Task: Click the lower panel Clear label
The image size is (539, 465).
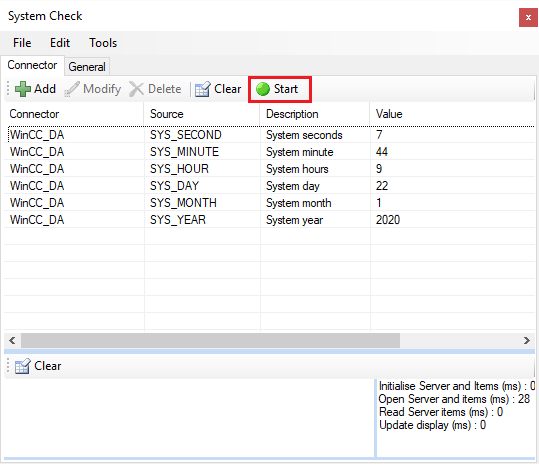Action: [x=47, y=366]
